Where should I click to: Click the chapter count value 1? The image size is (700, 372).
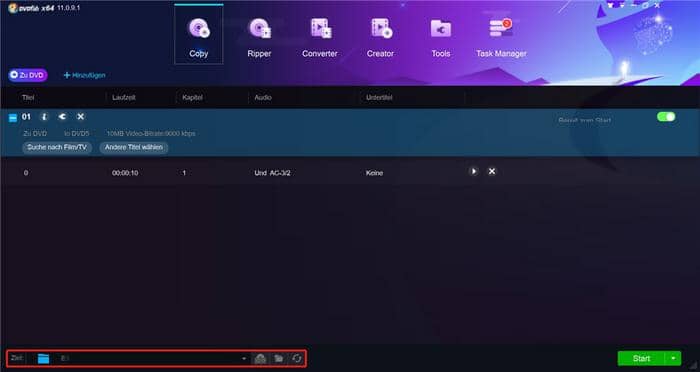point(184,173)
